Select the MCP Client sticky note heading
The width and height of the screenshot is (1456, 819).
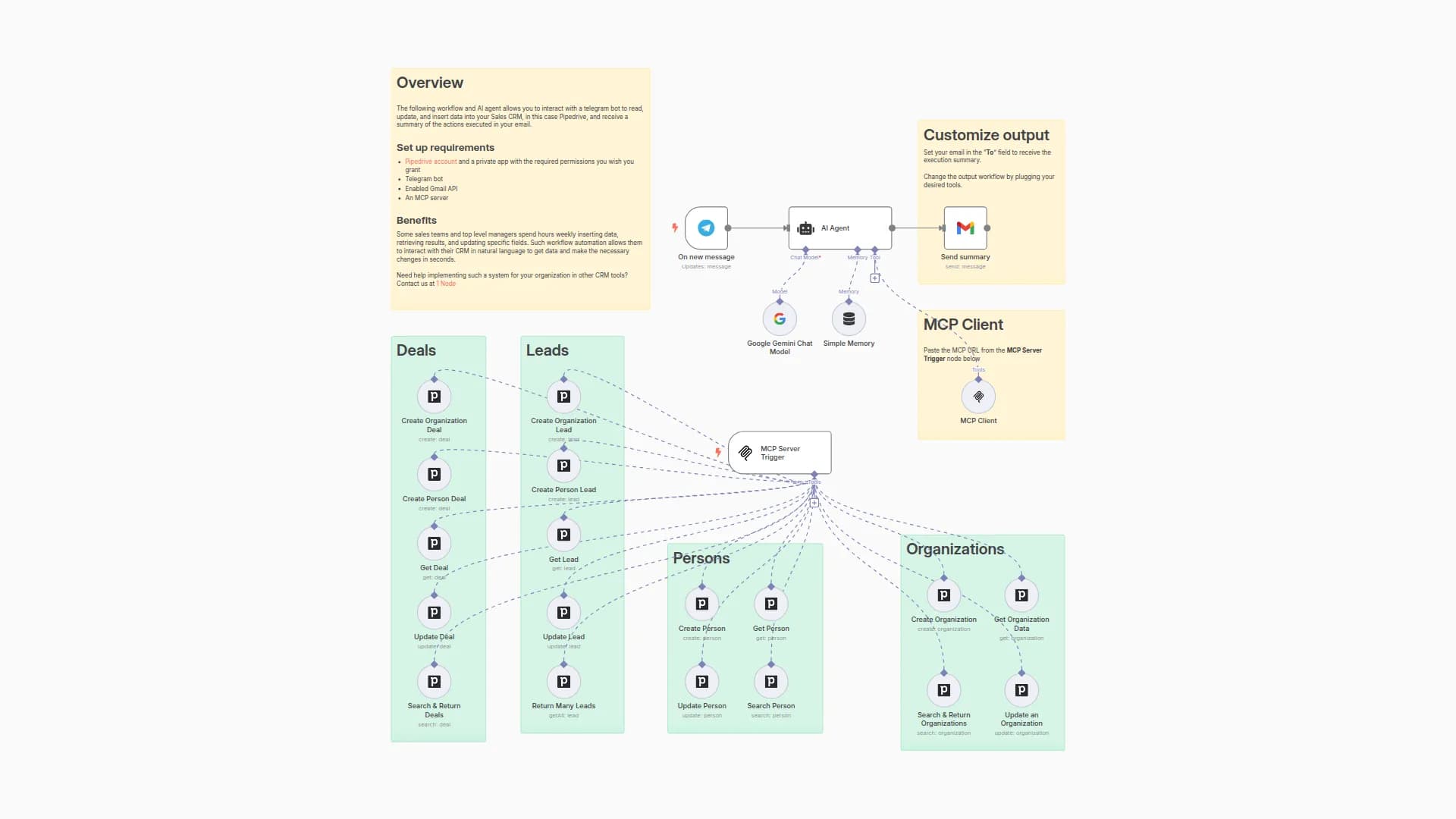click(963, 325)
